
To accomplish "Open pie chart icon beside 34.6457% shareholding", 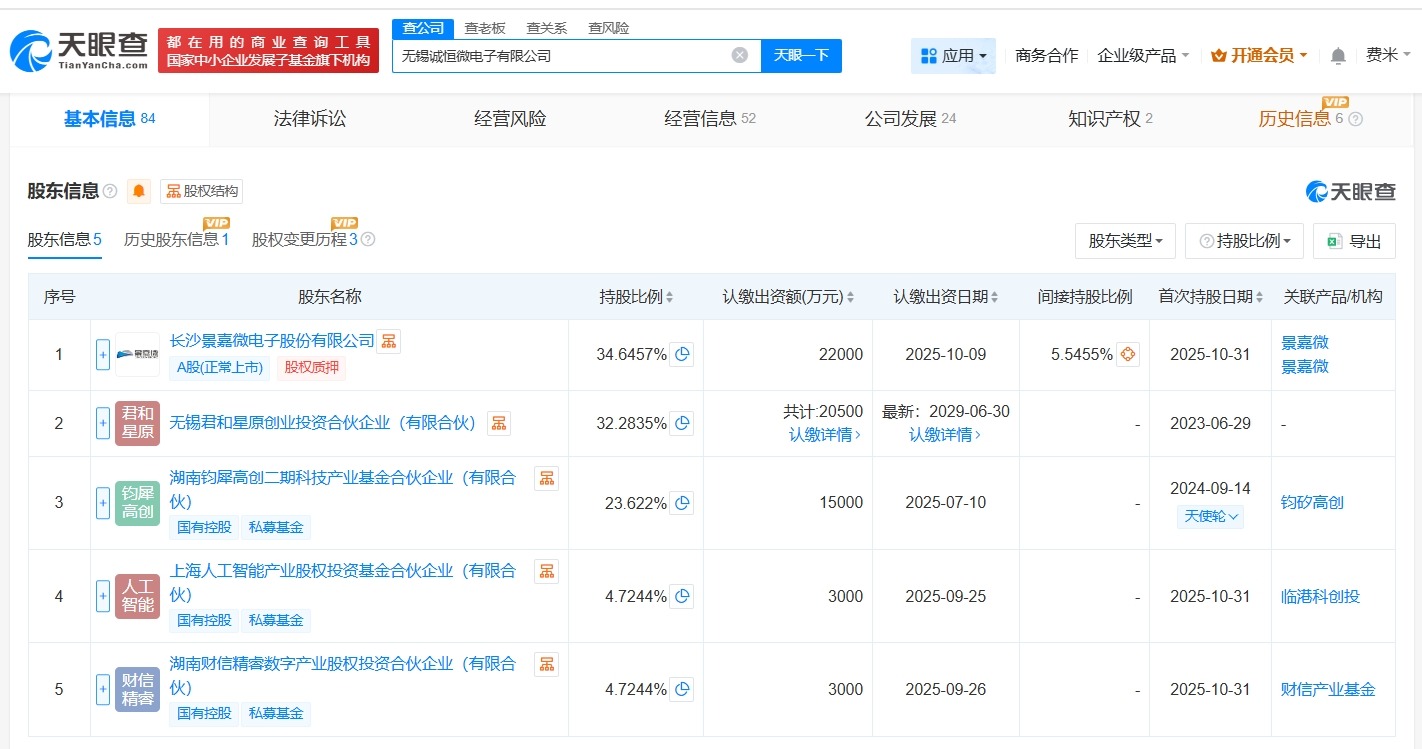I will pos(682,354).
